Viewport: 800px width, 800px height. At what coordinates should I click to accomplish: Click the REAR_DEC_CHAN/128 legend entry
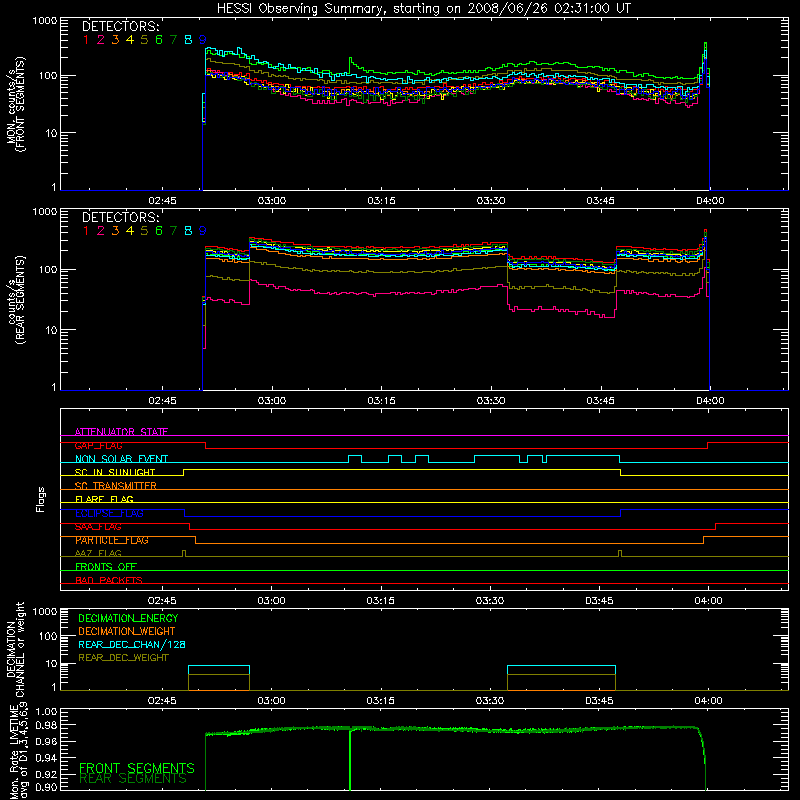(132, 644)
